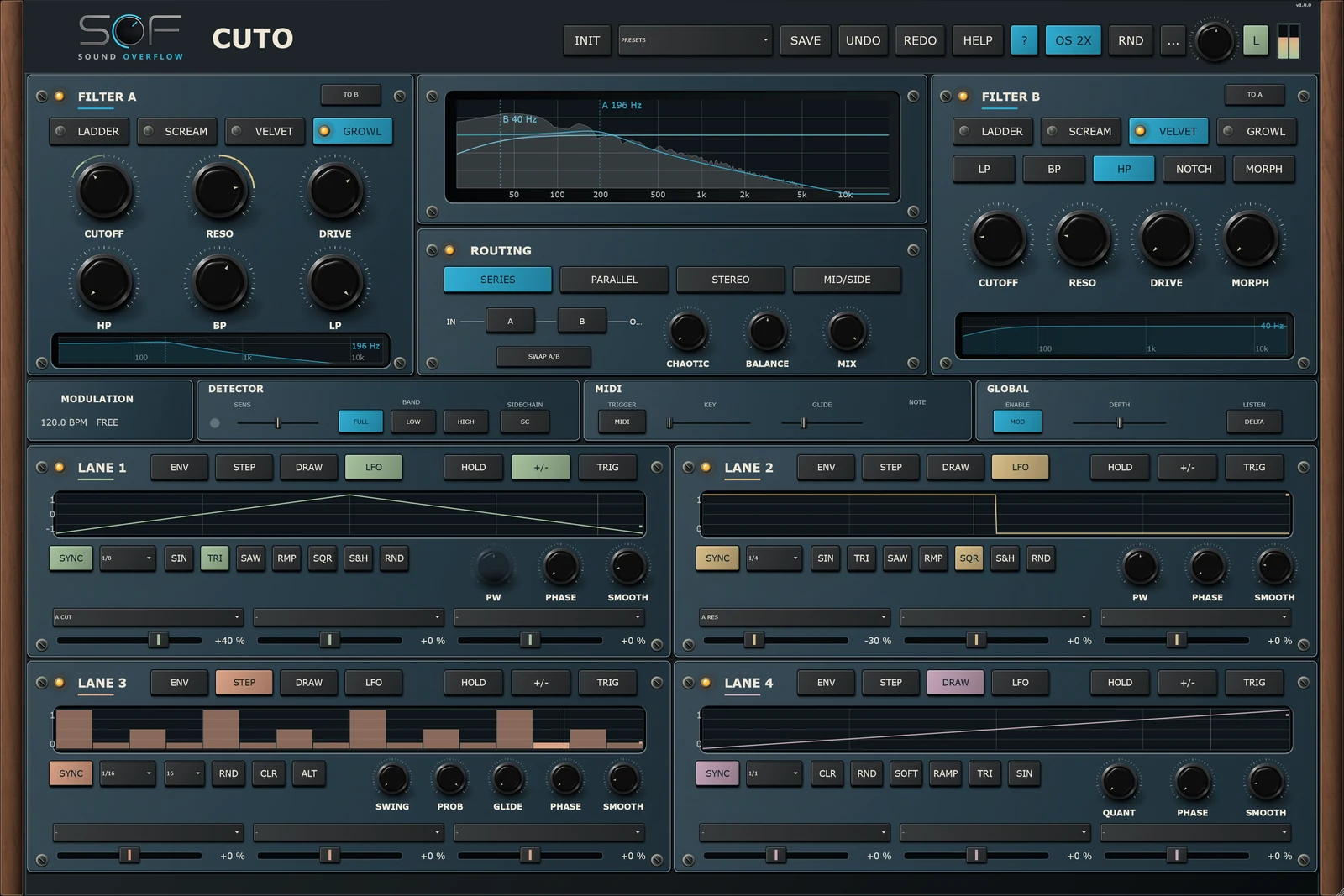The height and width of the screenshot is (896, 1344).
Task: Toggle Lane 4 power LED
Action: (x=706, y=683)
